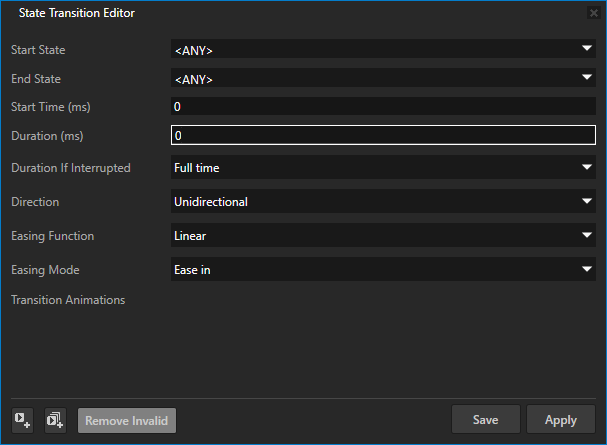Click the add single transition animation icon
607x445 pixels.
click(22, 420)
